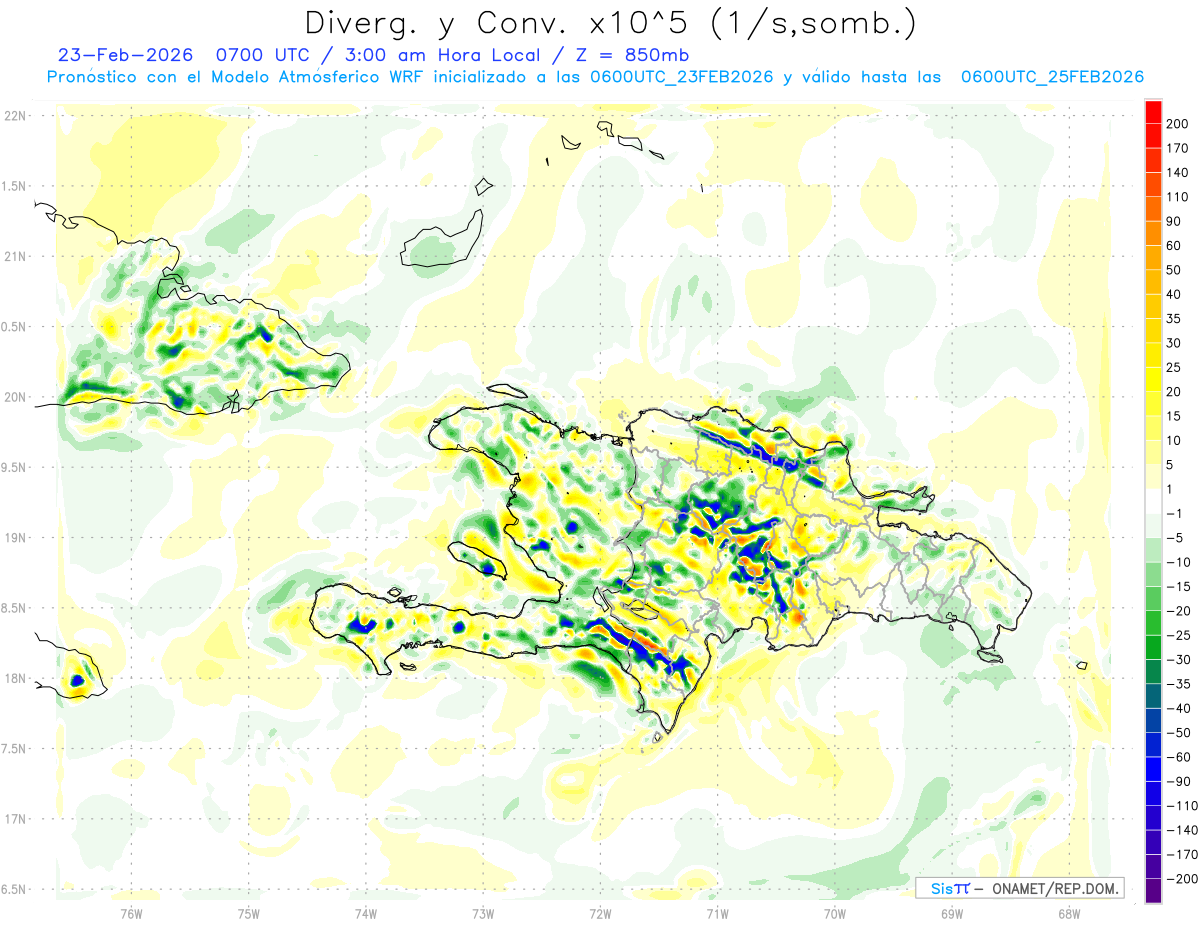1200x927 pixels.
Task: Click the latitude label '7.5N'
Action: tap(14, 749)
